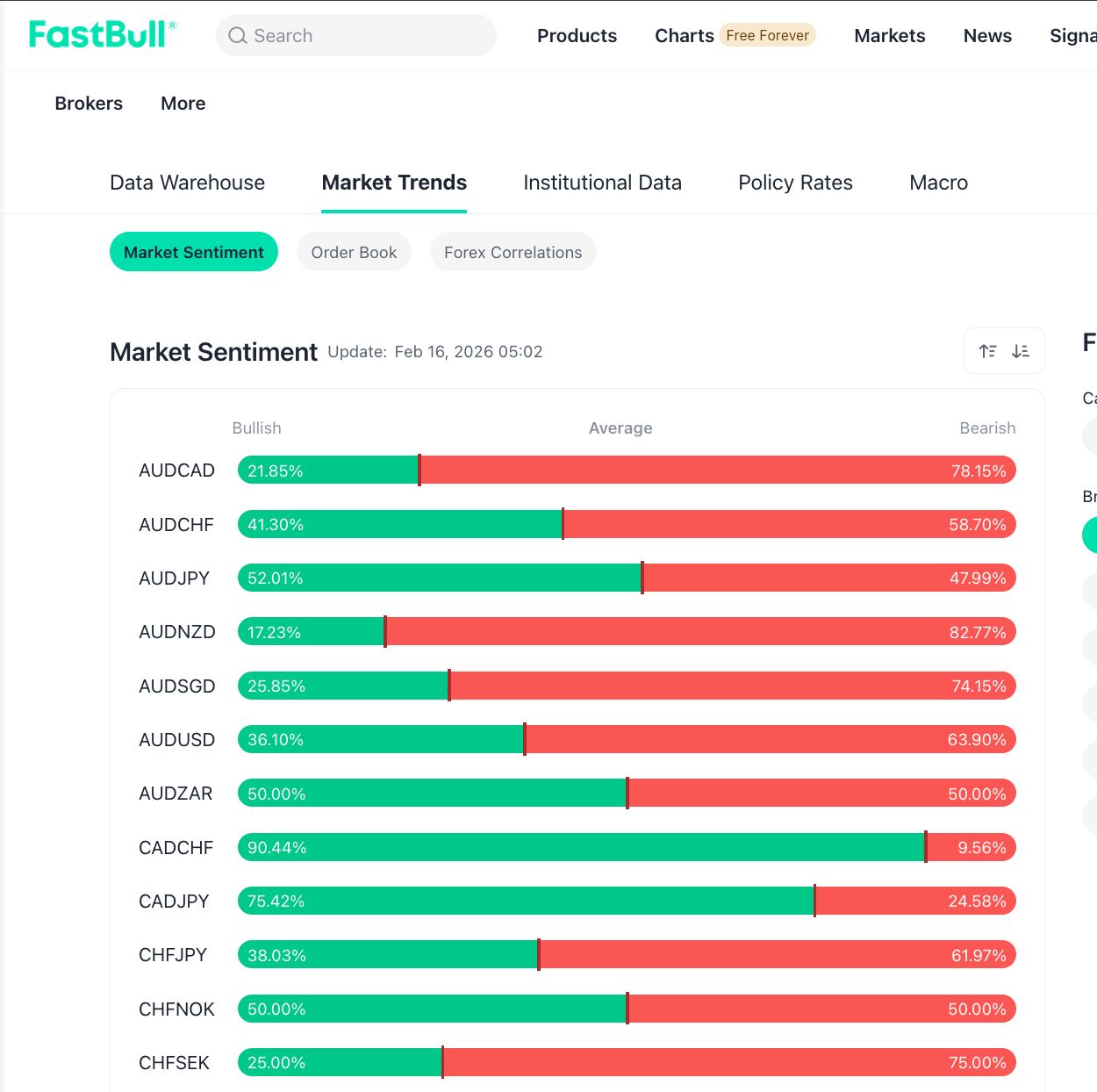Expand the More menu
The image size is (1097, 1092).
tap(183, 104)
